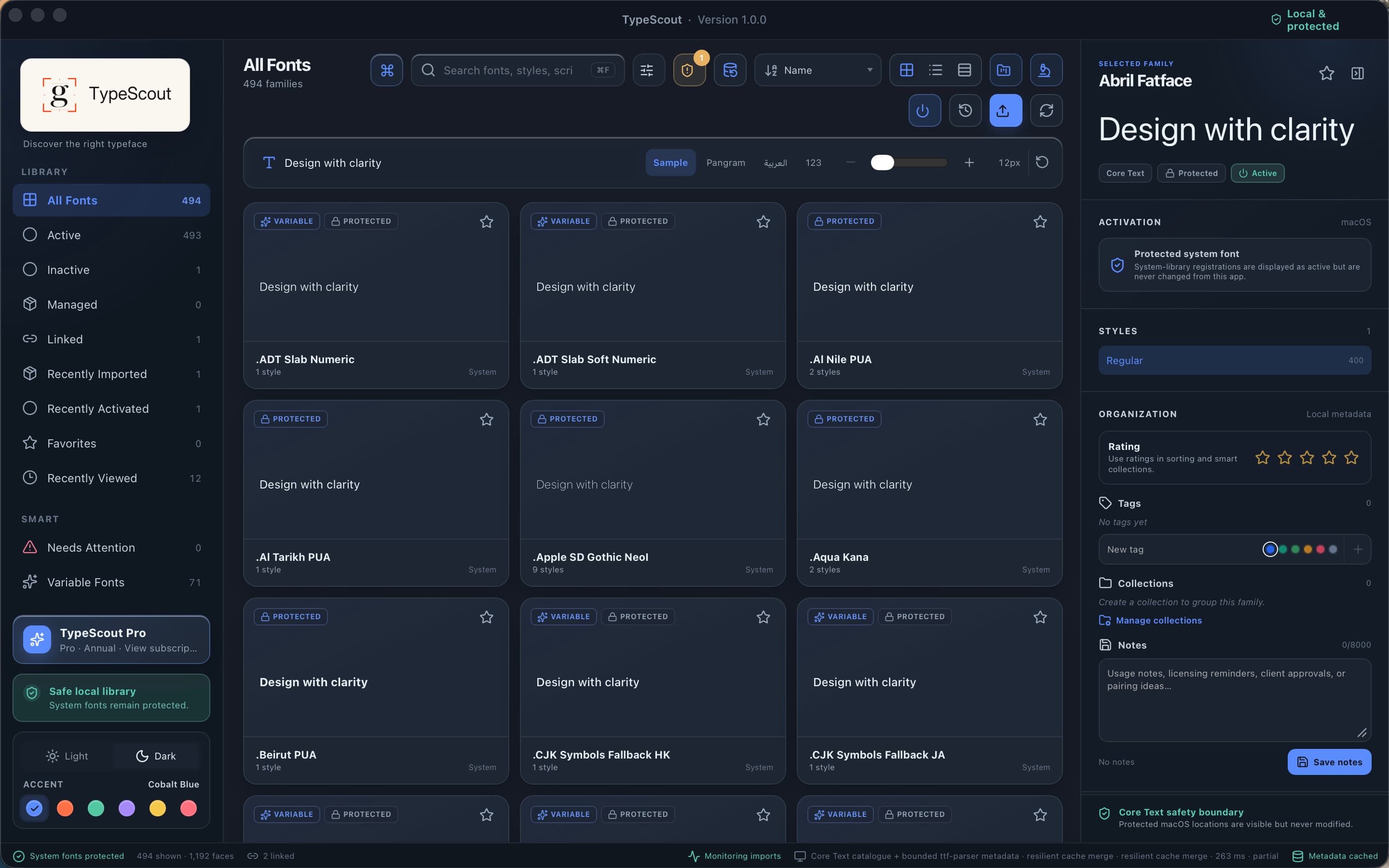Click Save notes button
1389x868 pixels.
click(1329, 762)
